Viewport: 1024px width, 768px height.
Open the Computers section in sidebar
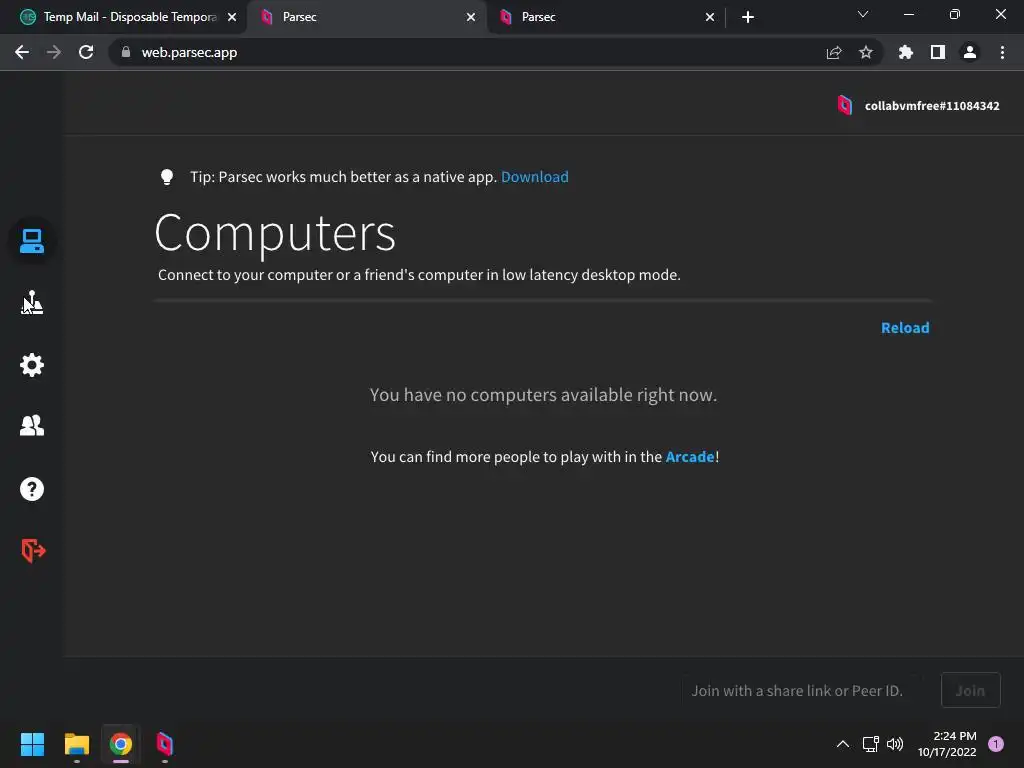tap(31, 241)
